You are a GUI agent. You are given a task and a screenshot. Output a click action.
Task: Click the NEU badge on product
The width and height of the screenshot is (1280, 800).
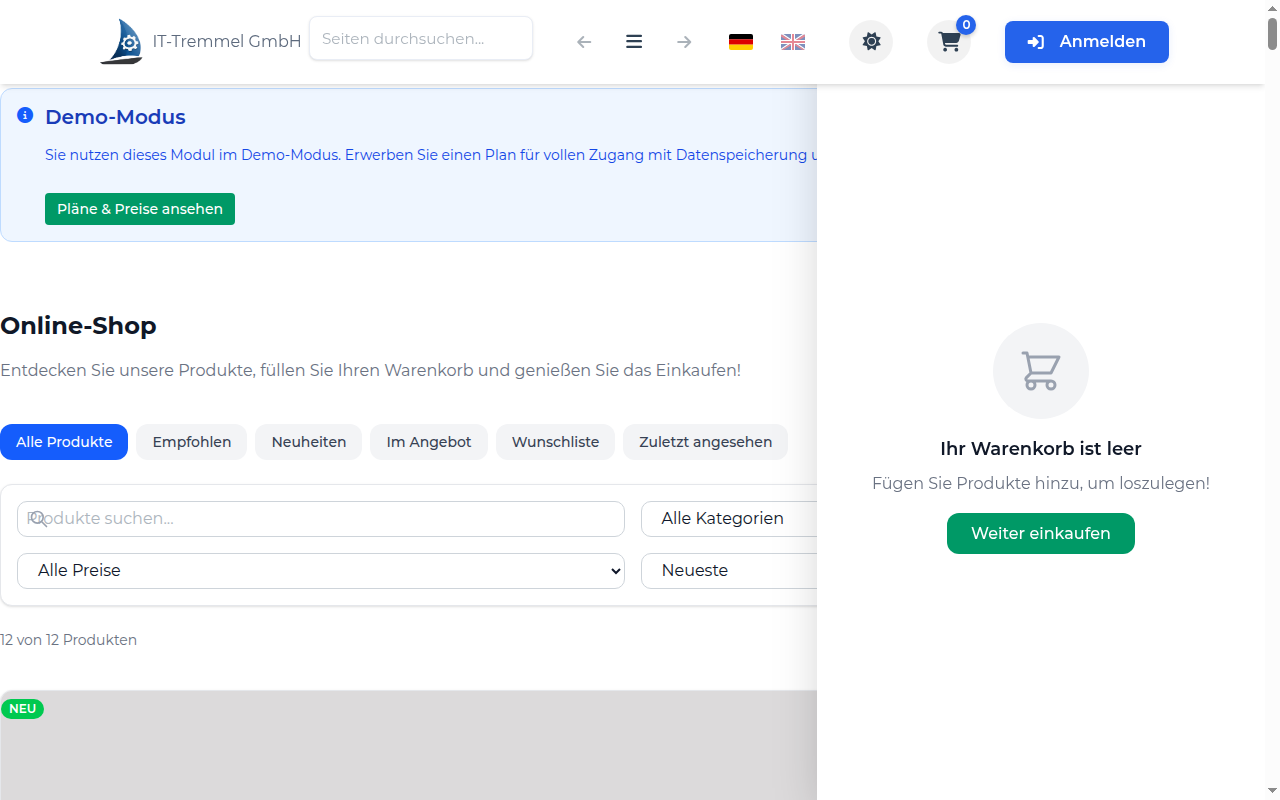(22, 709)
